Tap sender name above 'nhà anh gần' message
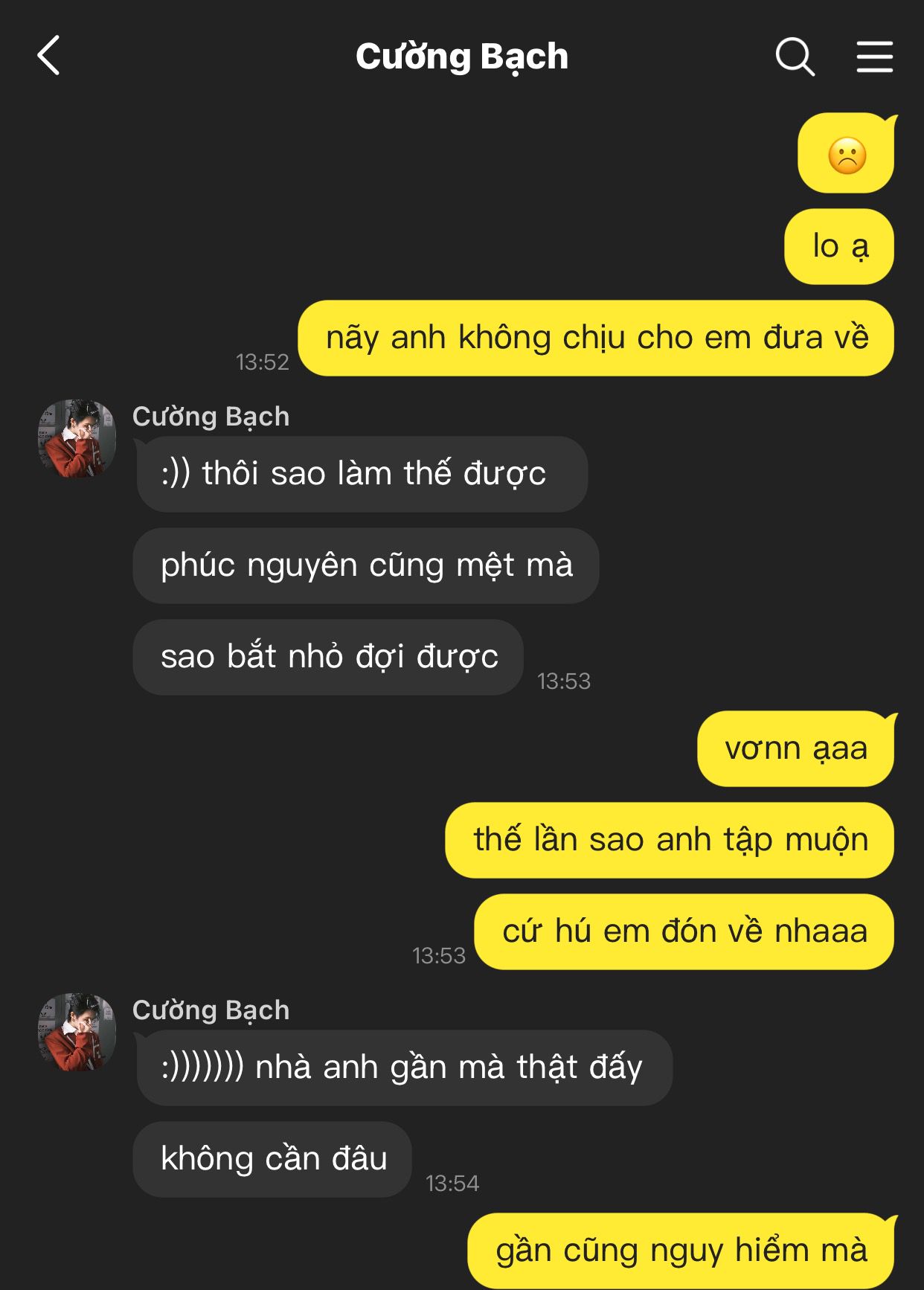The width and height of the screenshot is (924, 1290). 211,1010
